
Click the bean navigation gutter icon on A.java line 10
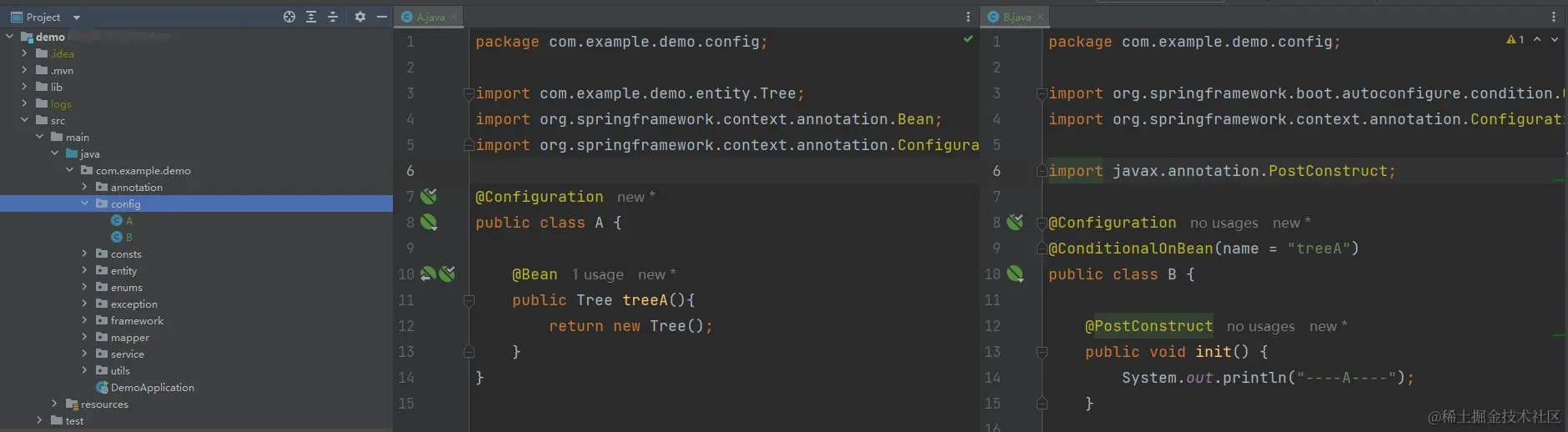pos(428,274)
